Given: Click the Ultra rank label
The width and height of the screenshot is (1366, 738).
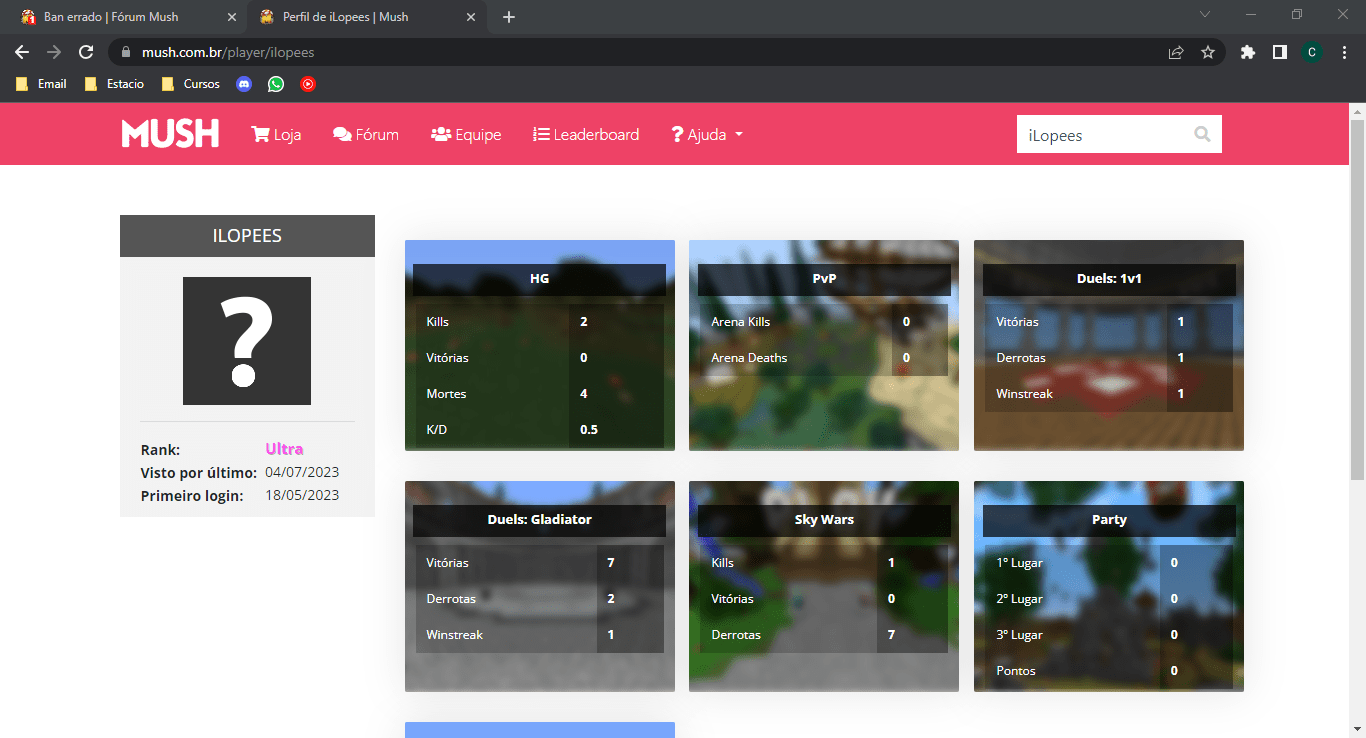Looking at the screenshot, I should [284, 449].
